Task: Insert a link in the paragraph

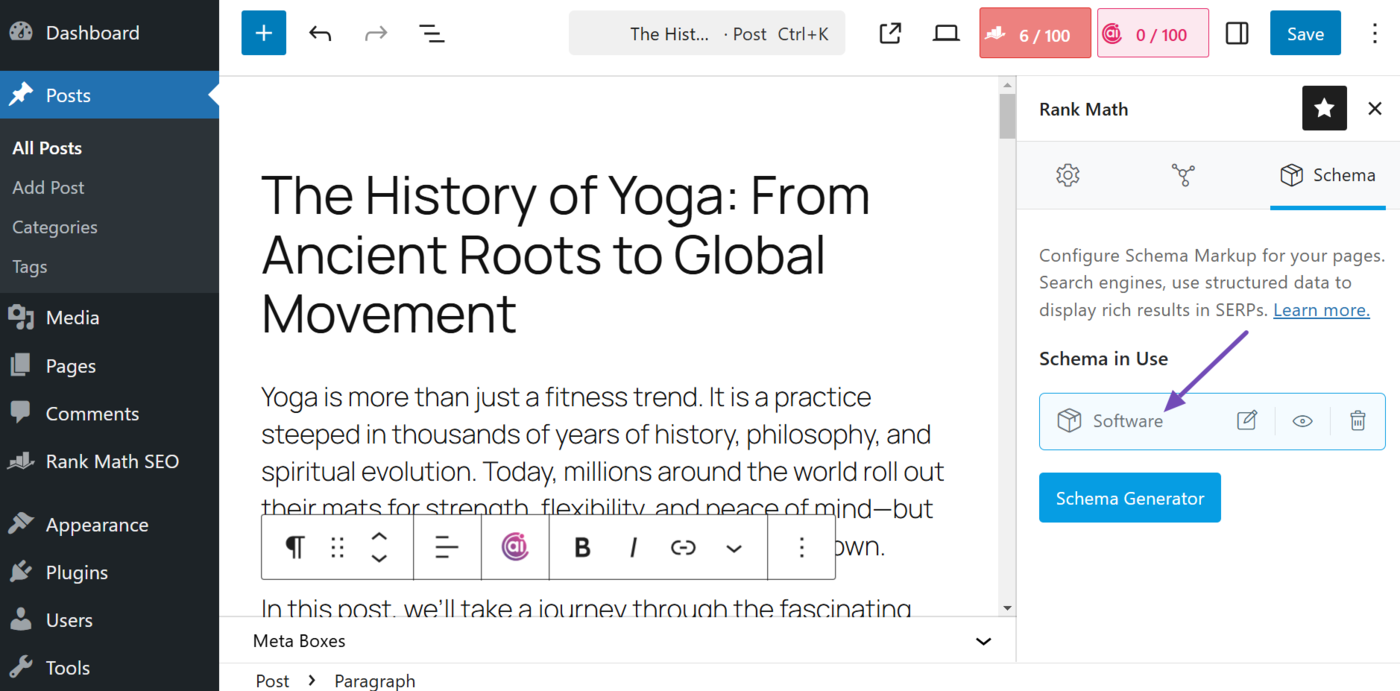Action: click(683, 547)
